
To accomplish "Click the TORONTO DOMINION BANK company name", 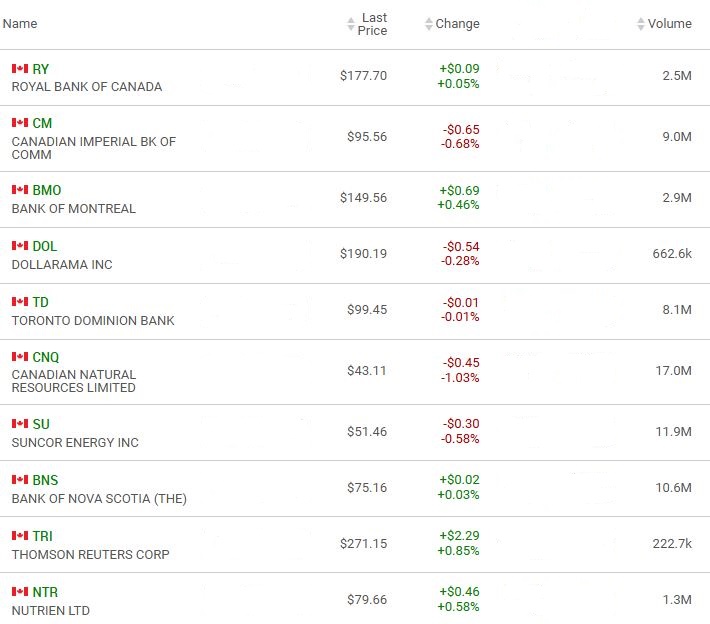I will coord(93,321).
